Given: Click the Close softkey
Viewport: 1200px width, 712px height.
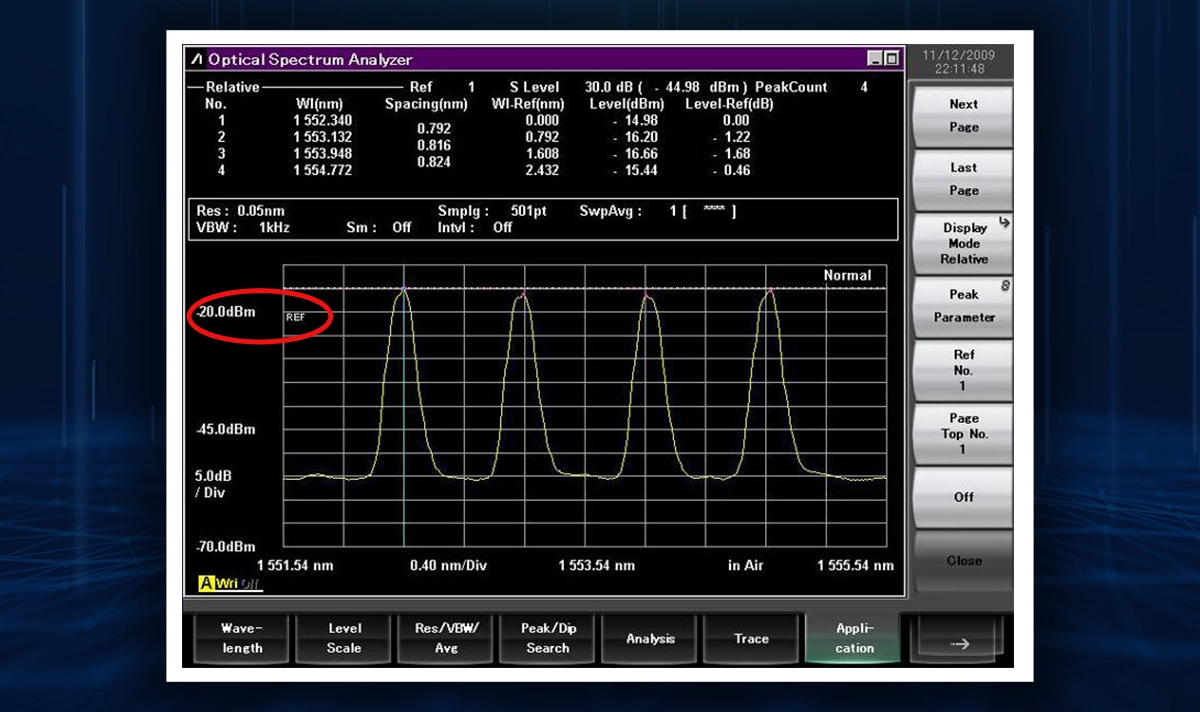Looking at the screenshot, I should [963, 561].
